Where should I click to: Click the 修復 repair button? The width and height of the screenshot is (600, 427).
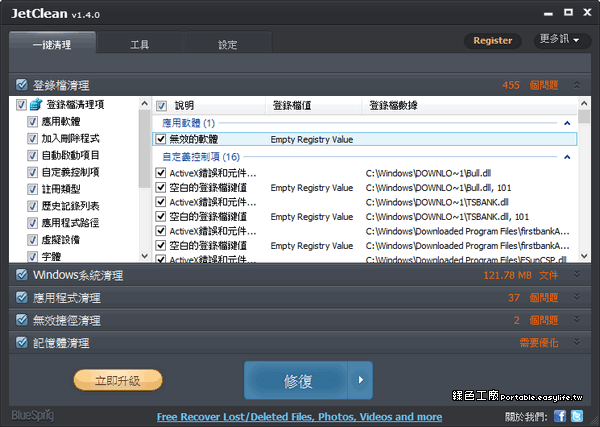pos(296,380)
